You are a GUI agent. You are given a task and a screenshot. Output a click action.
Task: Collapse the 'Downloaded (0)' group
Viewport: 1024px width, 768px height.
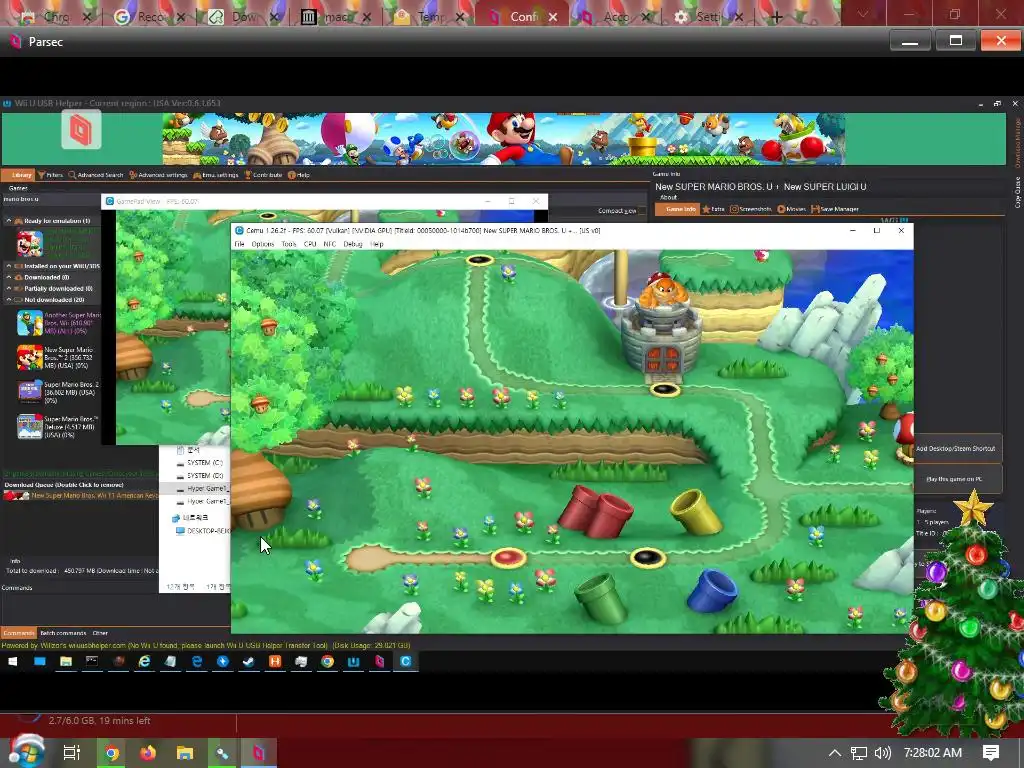(x=9, y=278)
